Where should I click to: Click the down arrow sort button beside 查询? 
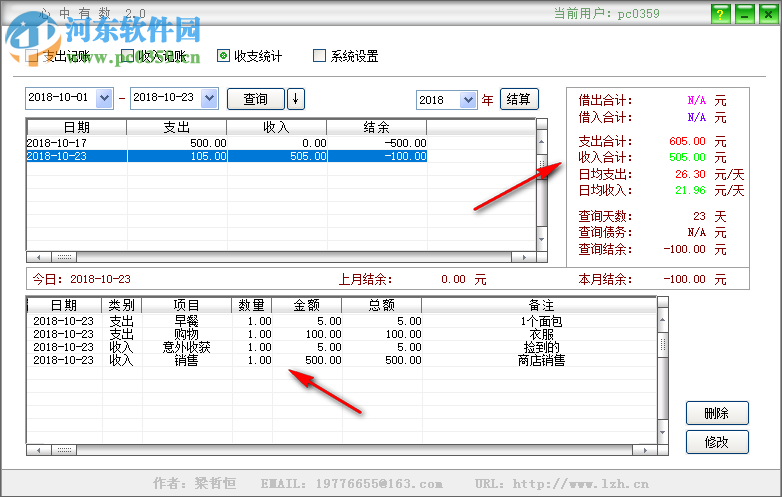296,99
